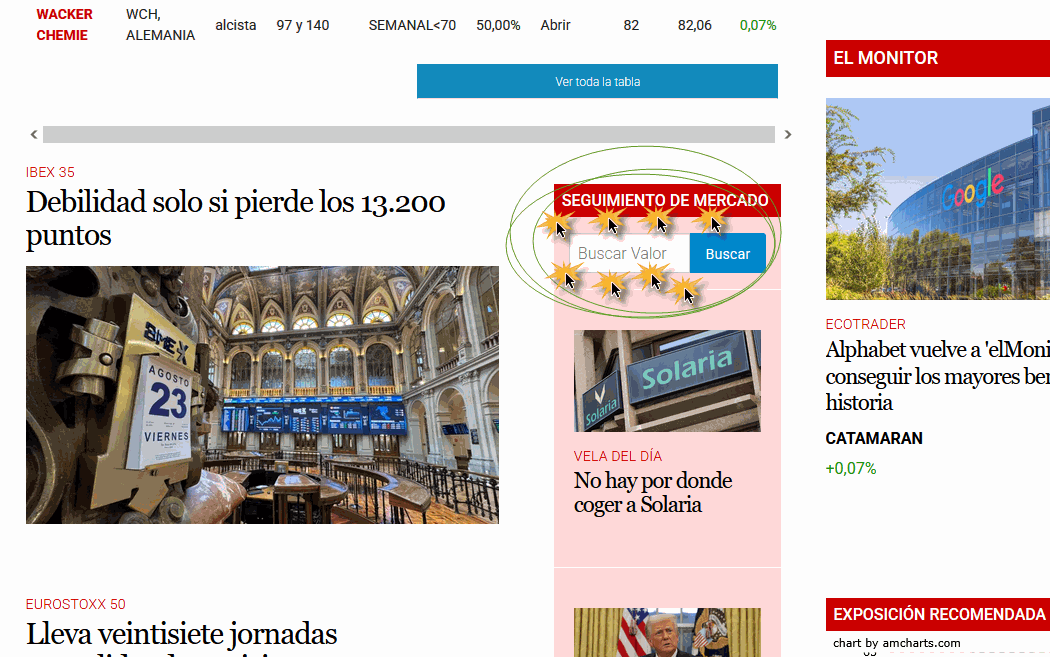Click the EXPOSICIÓN RECOMENDADA header

click(x=938, y=614)
